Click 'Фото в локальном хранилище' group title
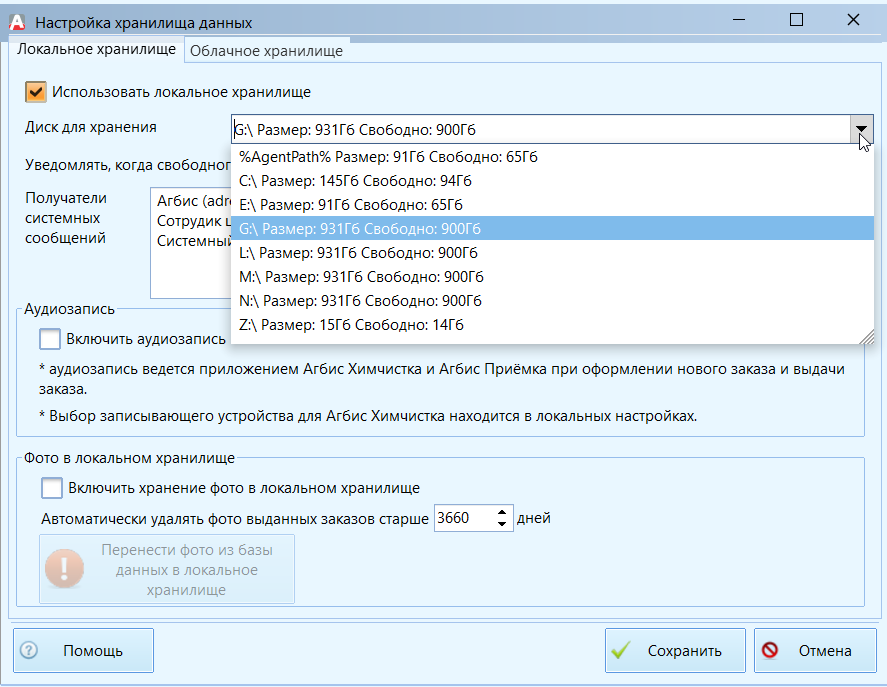Image resolution: width=887 pixels, height=687 pixels. coord(129,458)
